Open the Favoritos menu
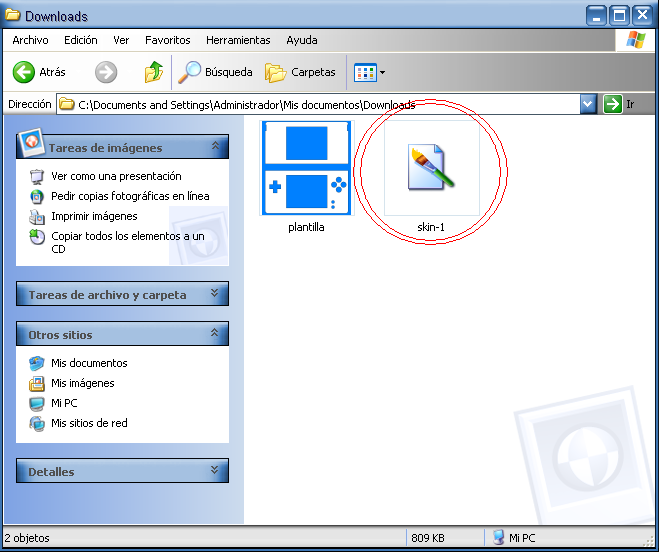 (x=168, y=40)
